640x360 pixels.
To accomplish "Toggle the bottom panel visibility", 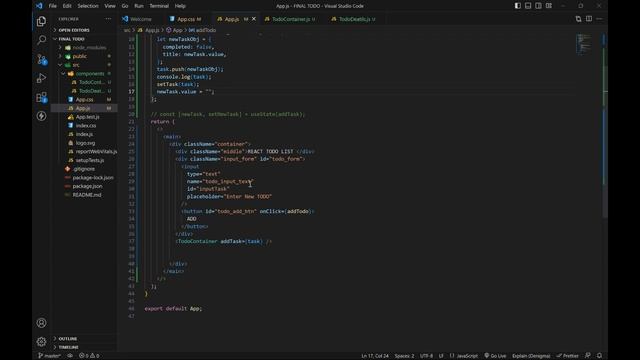I will tap(528, 6).
